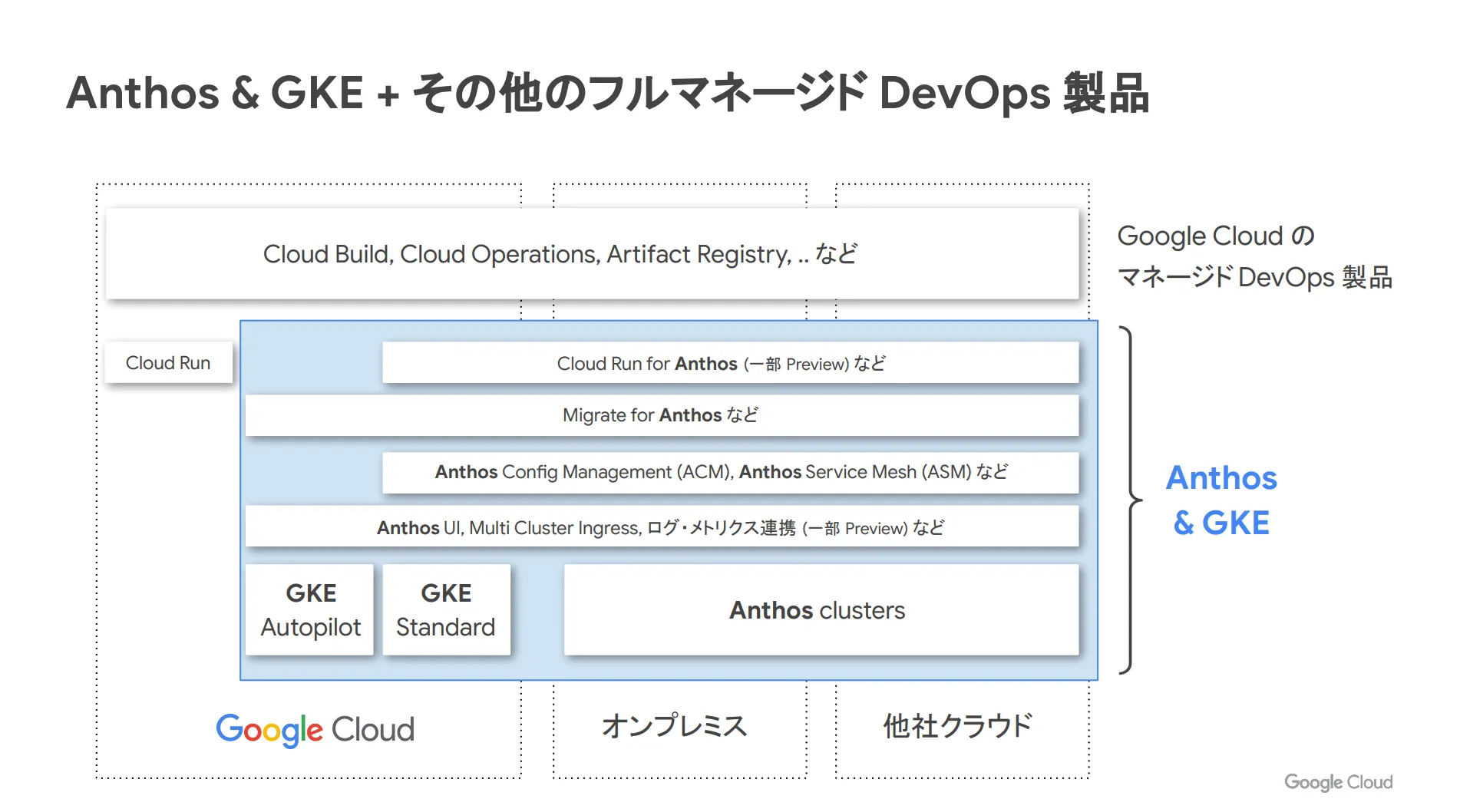
Task: Select the Cloud Run for Anthos box
Action: [x=731, y=363]
